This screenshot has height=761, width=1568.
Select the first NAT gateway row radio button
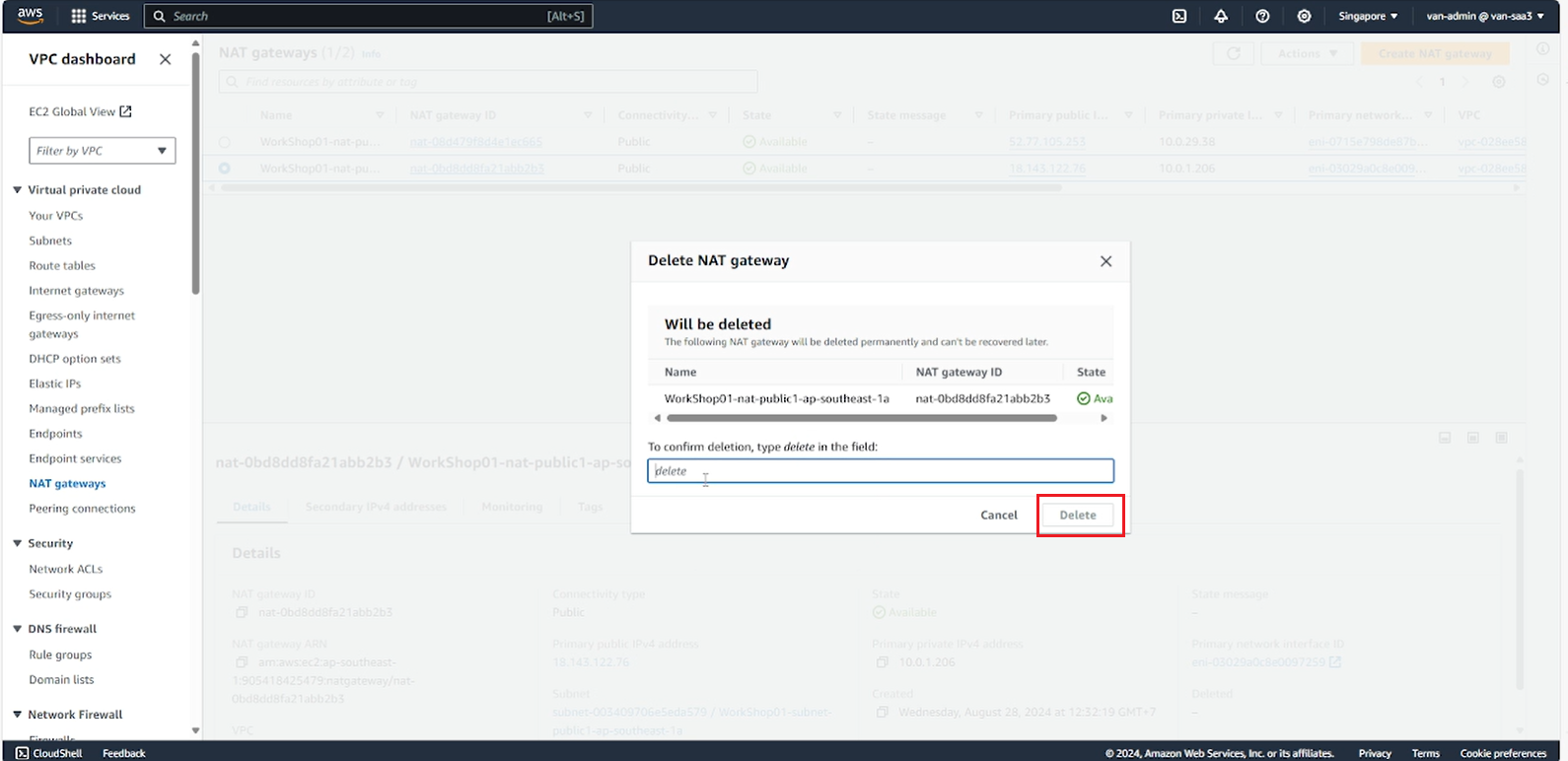[x=225, y=142]
